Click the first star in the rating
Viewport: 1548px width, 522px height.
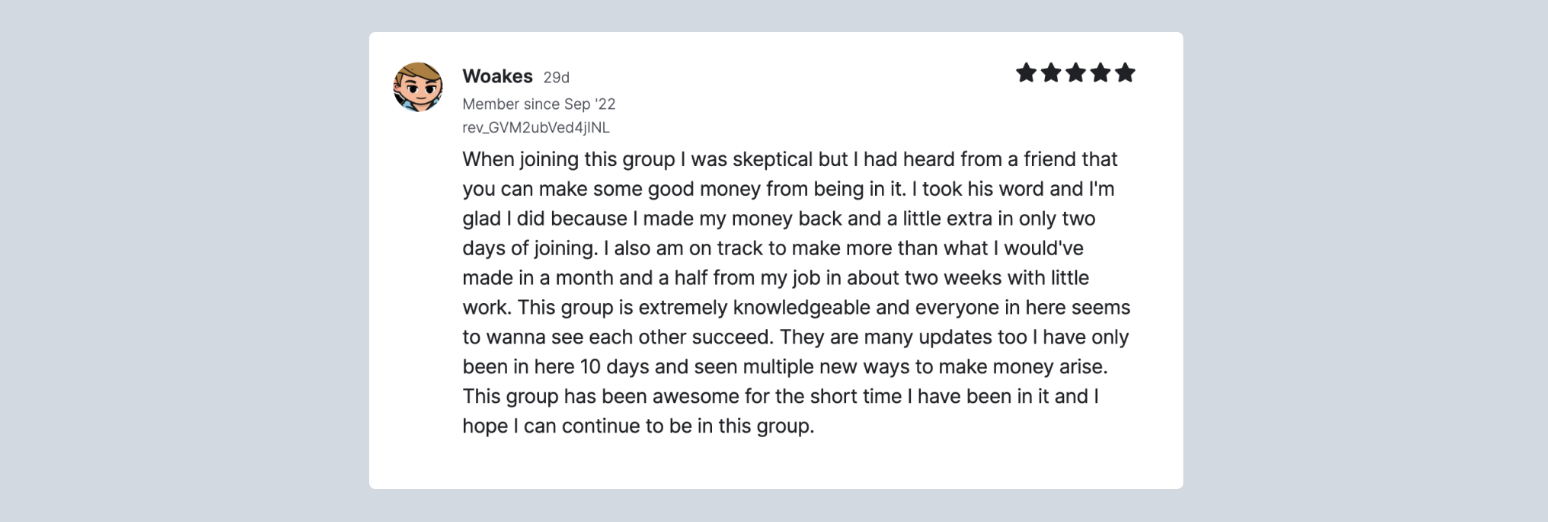(x=1026, y=72)
